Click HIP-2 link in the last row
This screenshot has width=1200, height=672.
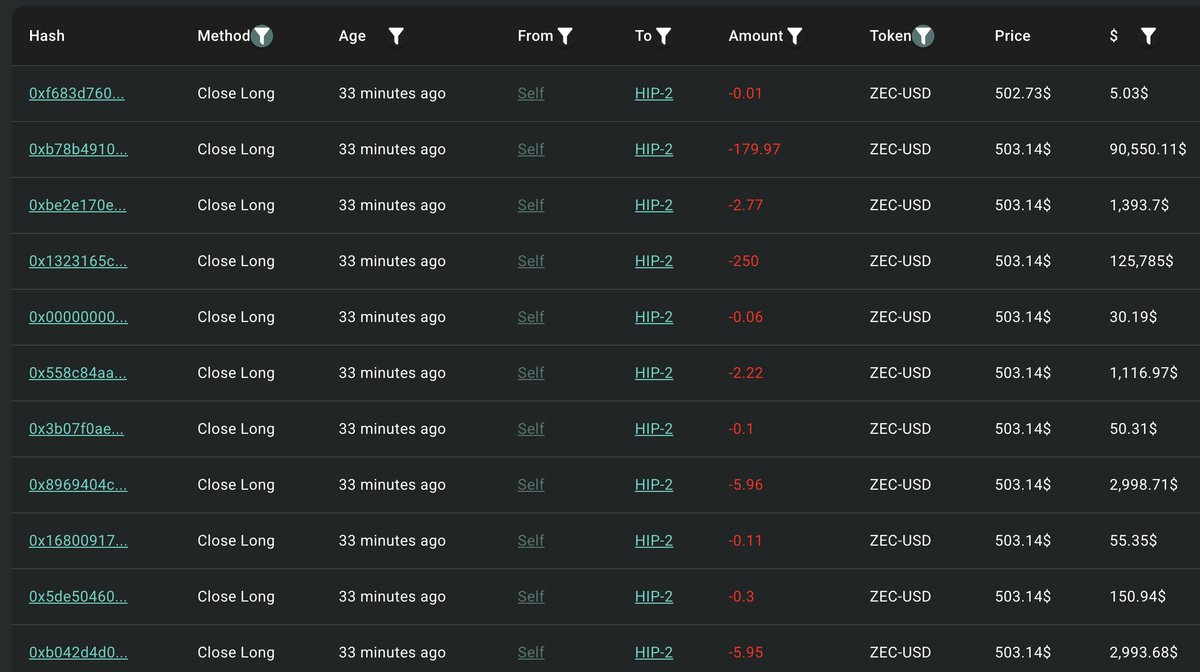[x=654, y=653]
